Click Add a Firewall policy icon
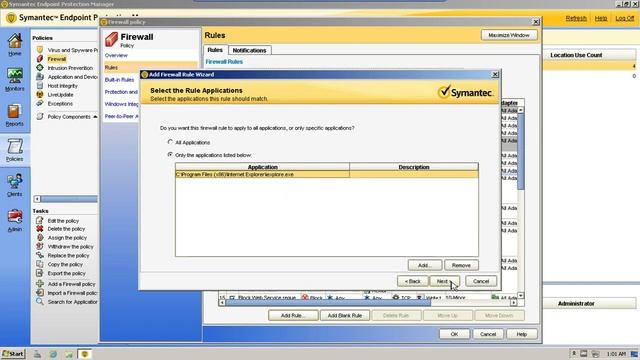This screenshot has width=640, height=360. coord(40,284)
